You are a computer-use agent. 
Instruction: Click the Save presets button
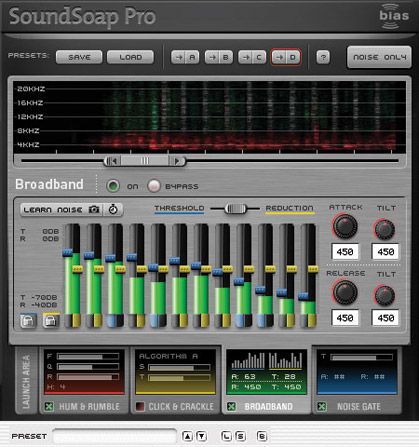coord(79,57)
